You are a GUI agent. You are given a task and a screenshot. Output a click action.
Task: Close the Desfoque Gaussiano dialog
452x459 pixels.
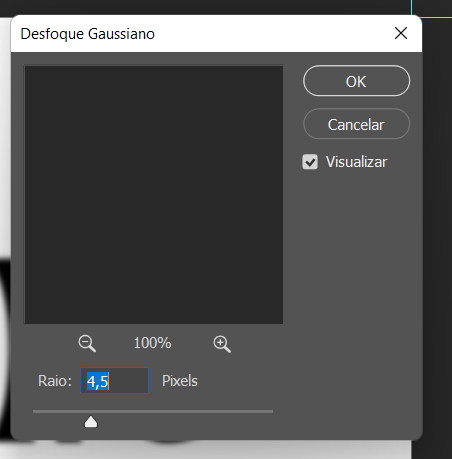[x=401, y=33]
